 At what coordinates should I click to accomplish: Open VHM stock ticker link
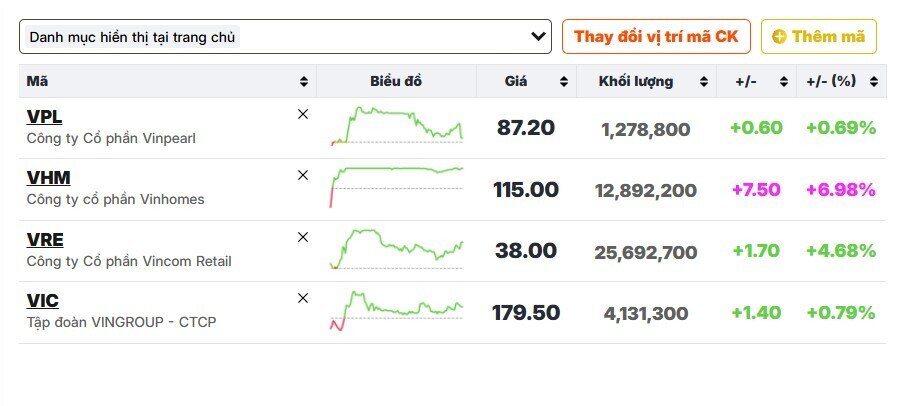[48, 178]
